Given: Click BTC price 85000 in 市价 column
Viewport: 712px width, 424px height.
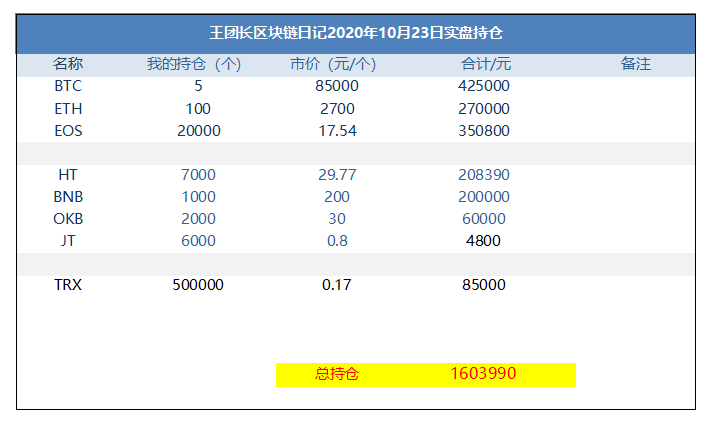Looking at the screenshot, I should point(337,86).
